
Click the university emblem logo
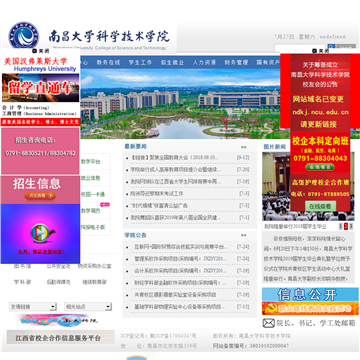(23, 35)
